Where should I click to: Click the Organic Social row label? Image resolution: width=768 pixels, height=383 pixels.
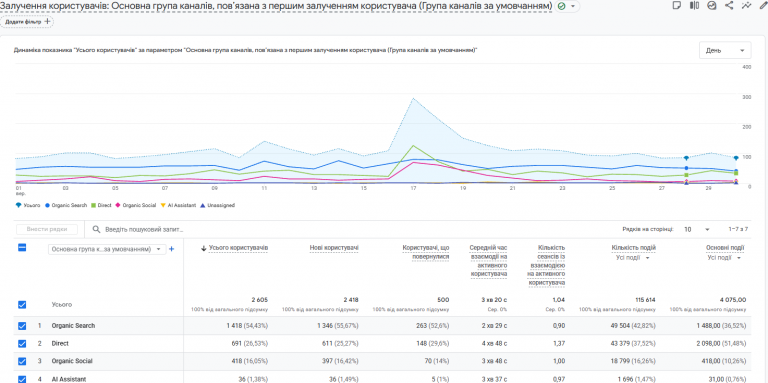pos(72,361)
